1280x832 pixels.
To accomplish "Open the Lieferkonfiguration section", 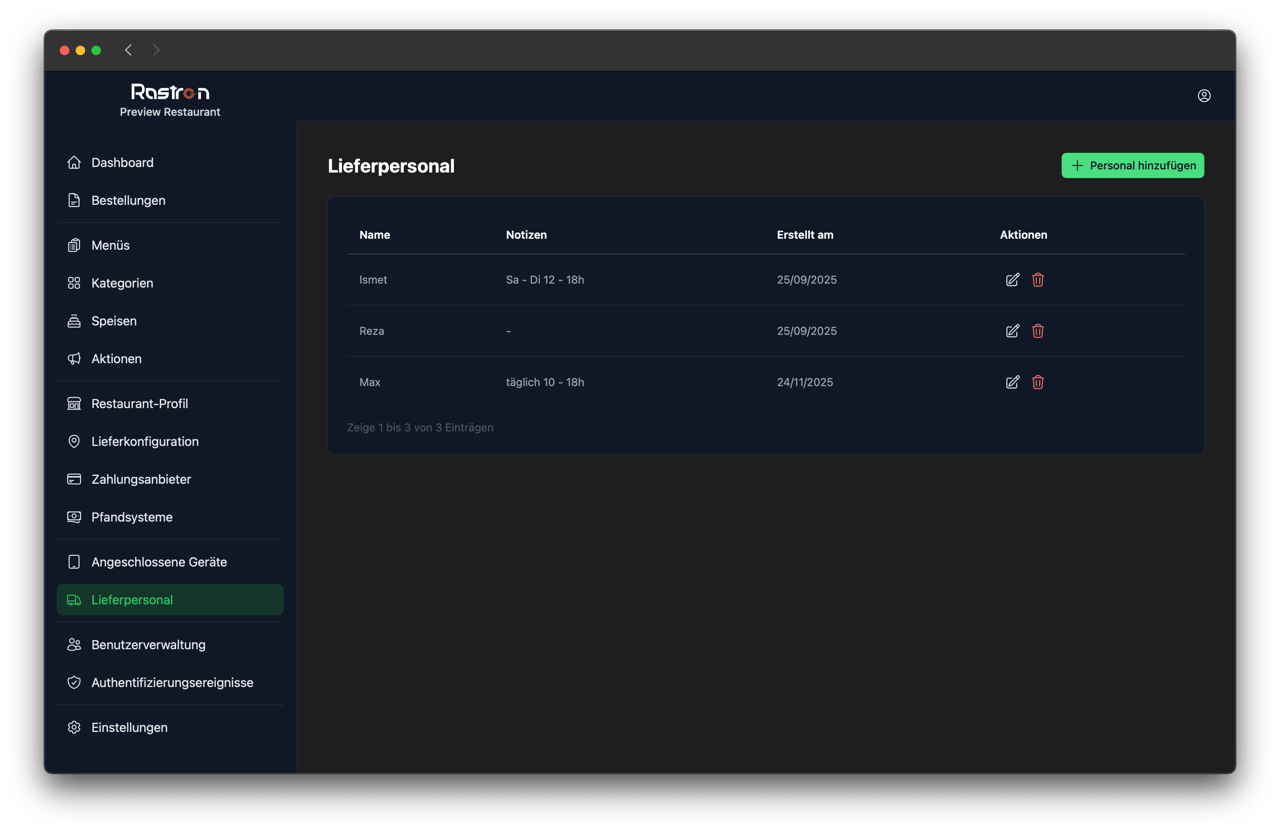I will pyautogui.click(x=145, y=442).
